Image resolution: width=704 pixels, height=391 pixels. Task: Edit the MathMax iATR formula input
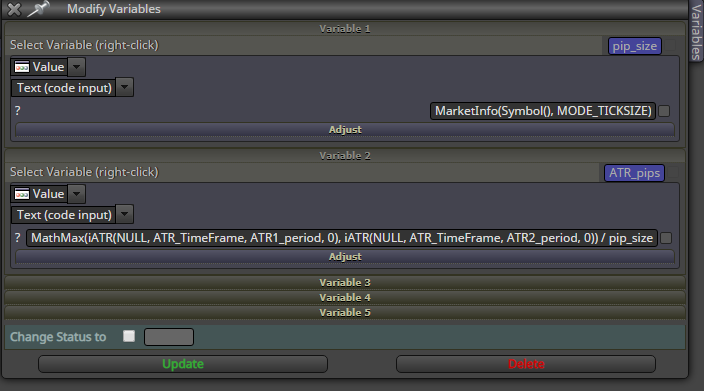tap(342, 238)
